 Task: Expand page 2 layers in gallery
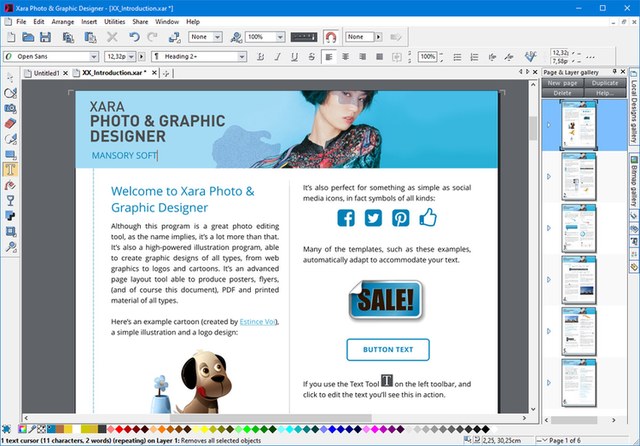point(549,176)
